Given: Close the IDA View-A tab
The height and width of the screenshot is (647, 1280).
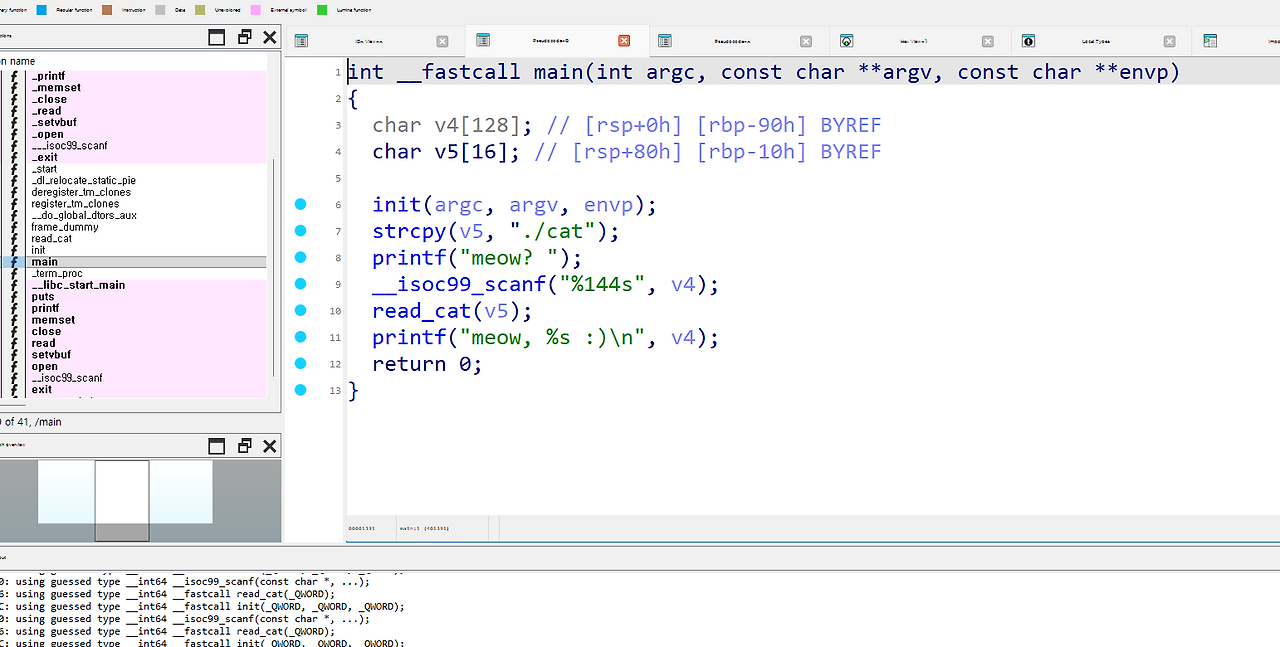Looking at the screenshot, I should click(x=442, y=41).
